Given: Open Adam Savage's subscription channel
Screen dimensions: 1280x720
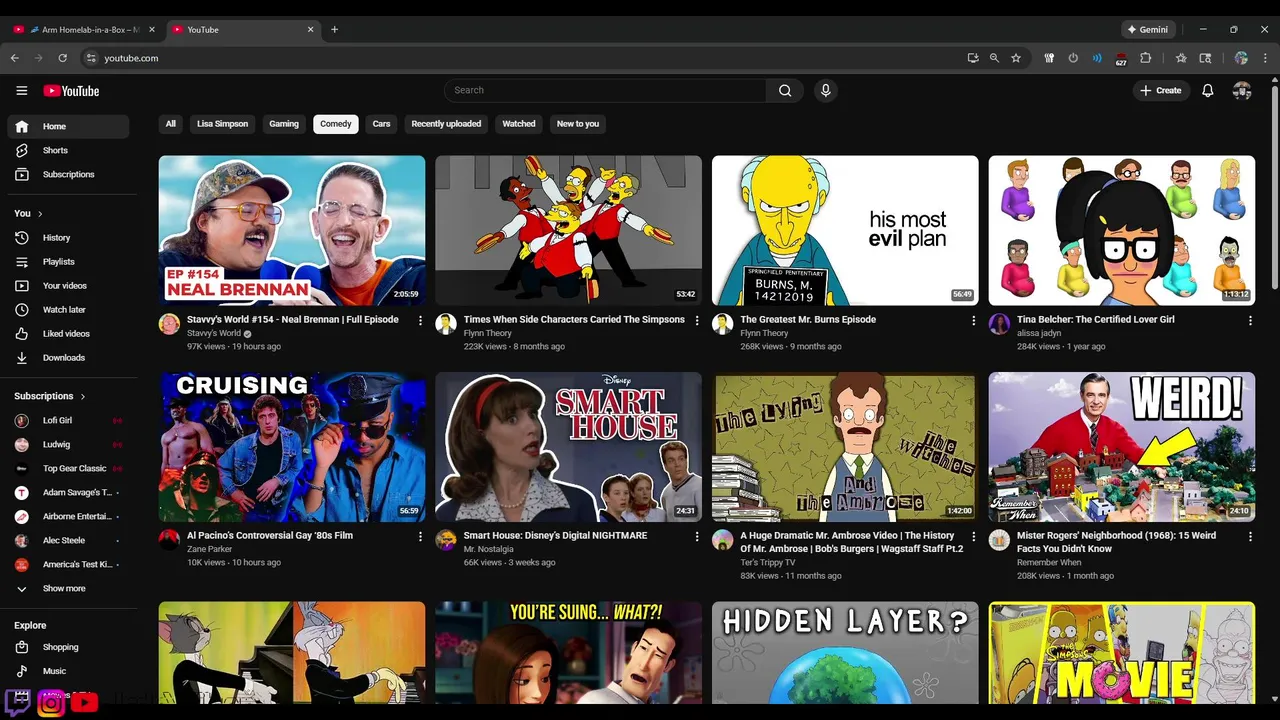Looking at the screenshot, I should (x=68, y=492).
